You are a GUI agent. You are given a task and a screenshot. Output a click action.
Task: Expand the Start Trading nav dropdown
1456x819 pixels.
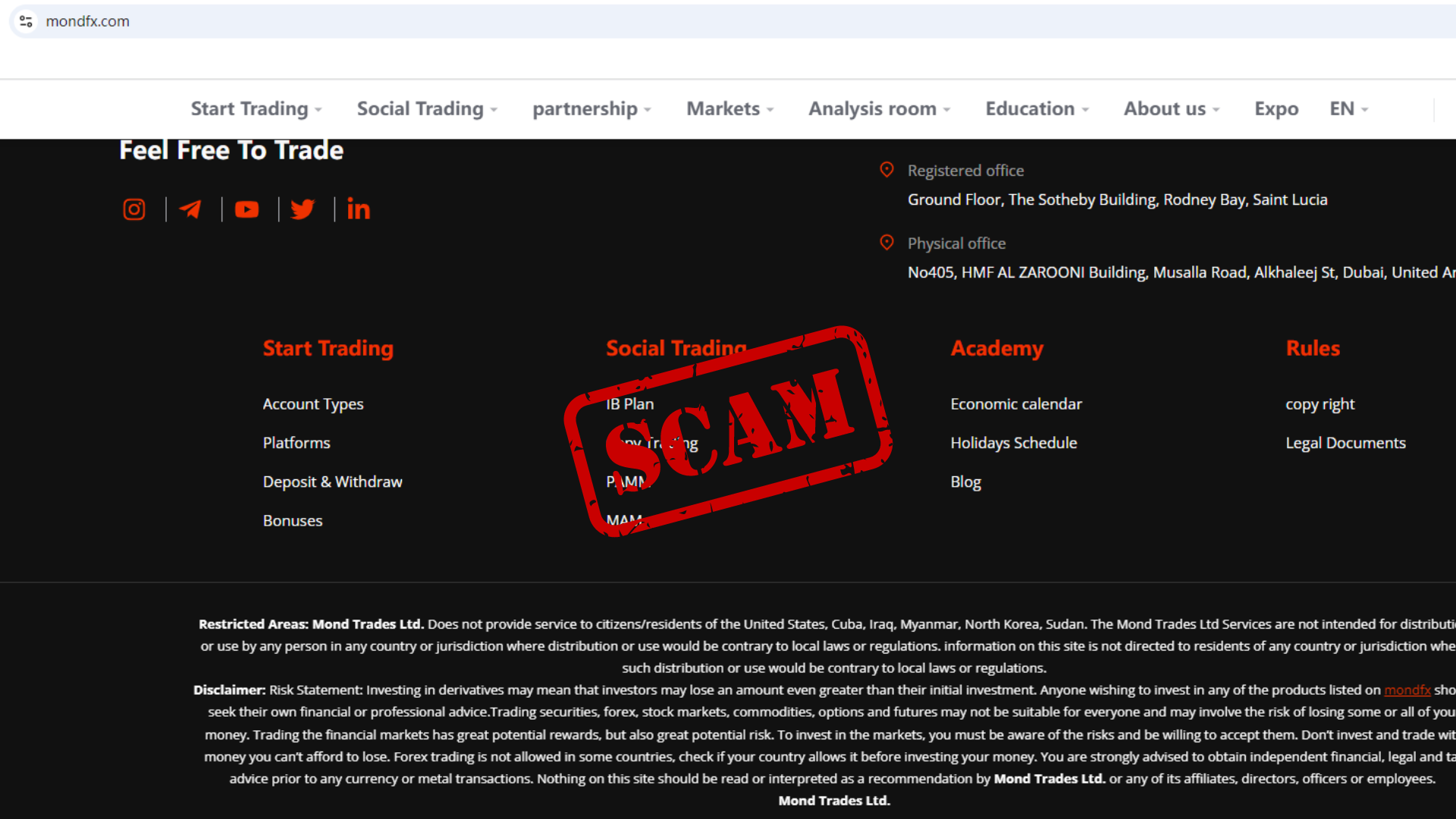(256, 109)
